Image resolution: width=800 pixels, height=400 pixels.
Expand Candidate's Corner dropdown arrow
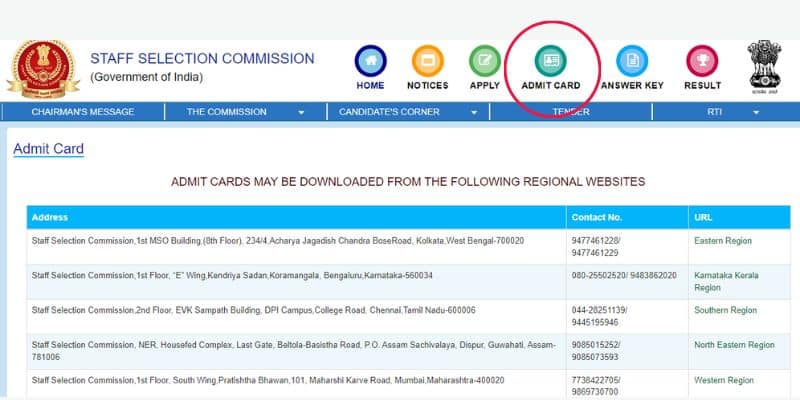click(x=474, y=113)
